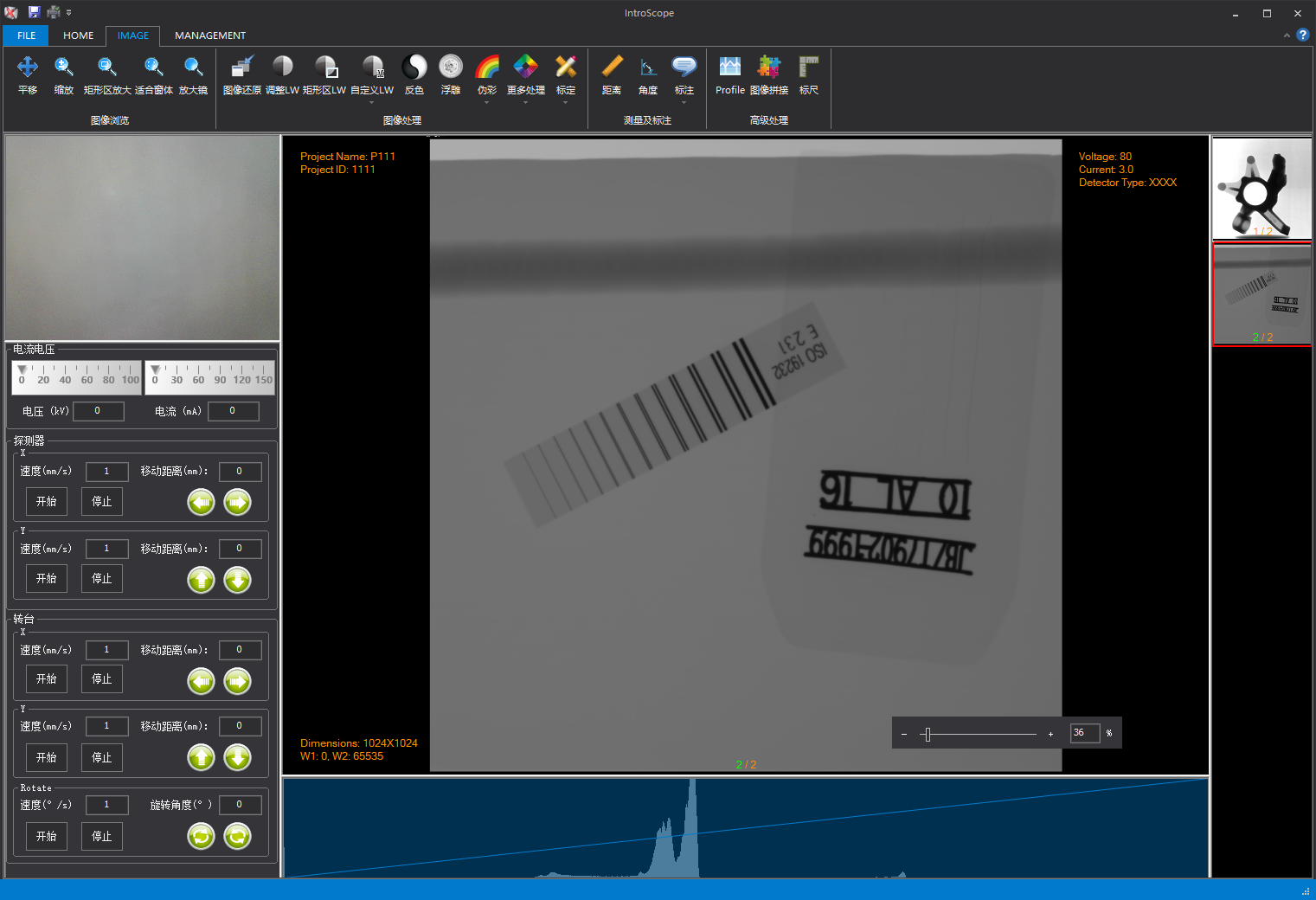Move 探测器 X left with arrow button
Screen dimensions: 1316x900
pos(202,502)
